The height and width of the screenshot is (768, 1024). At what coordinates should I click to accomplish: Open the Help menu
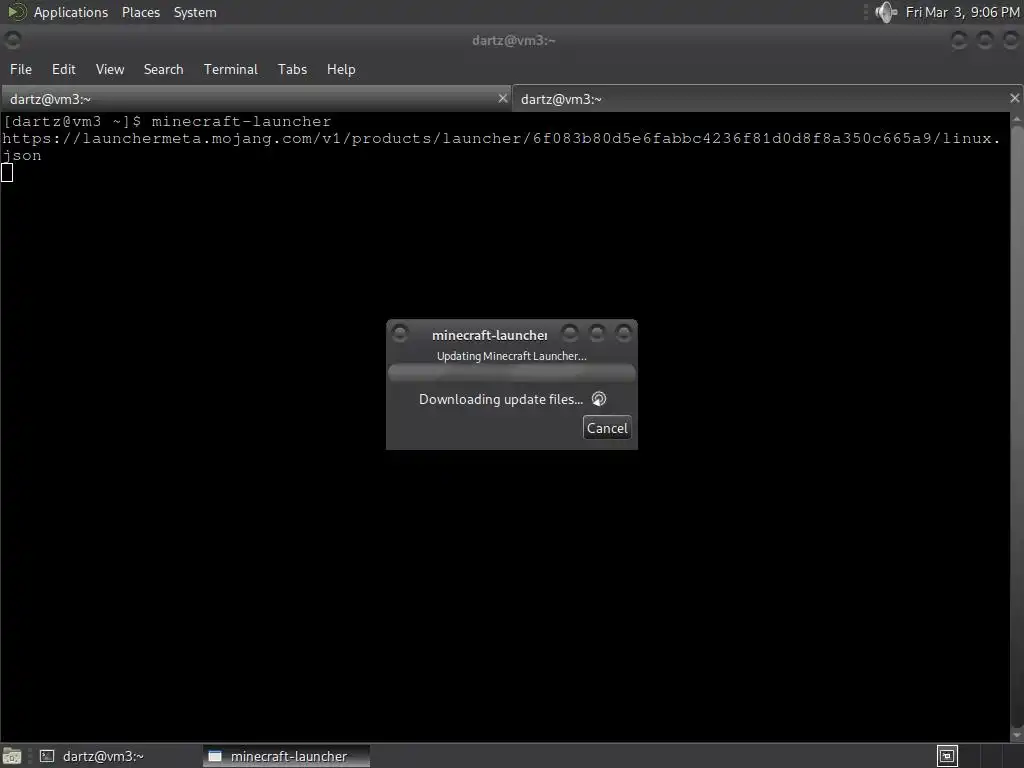341,69
